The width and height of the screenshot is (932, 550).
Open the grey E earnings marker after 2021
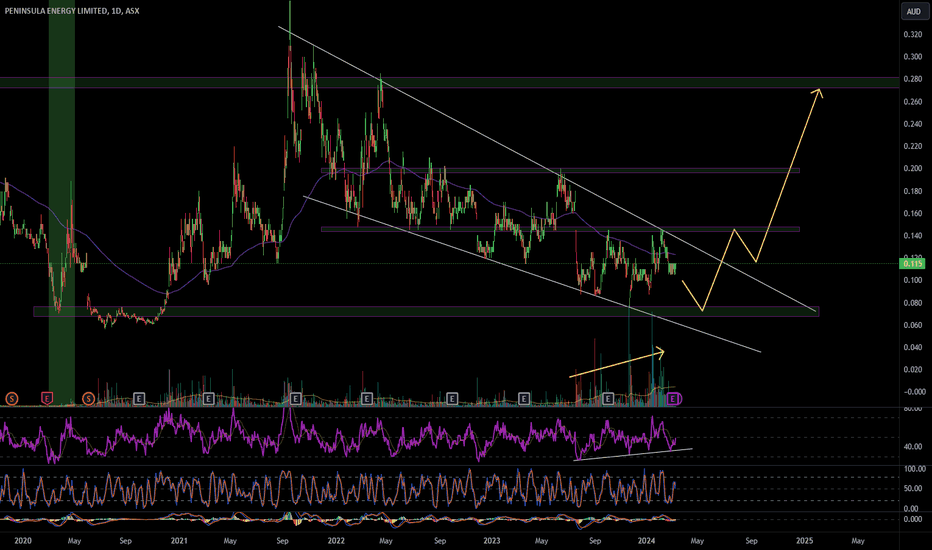tap(208, 399)
